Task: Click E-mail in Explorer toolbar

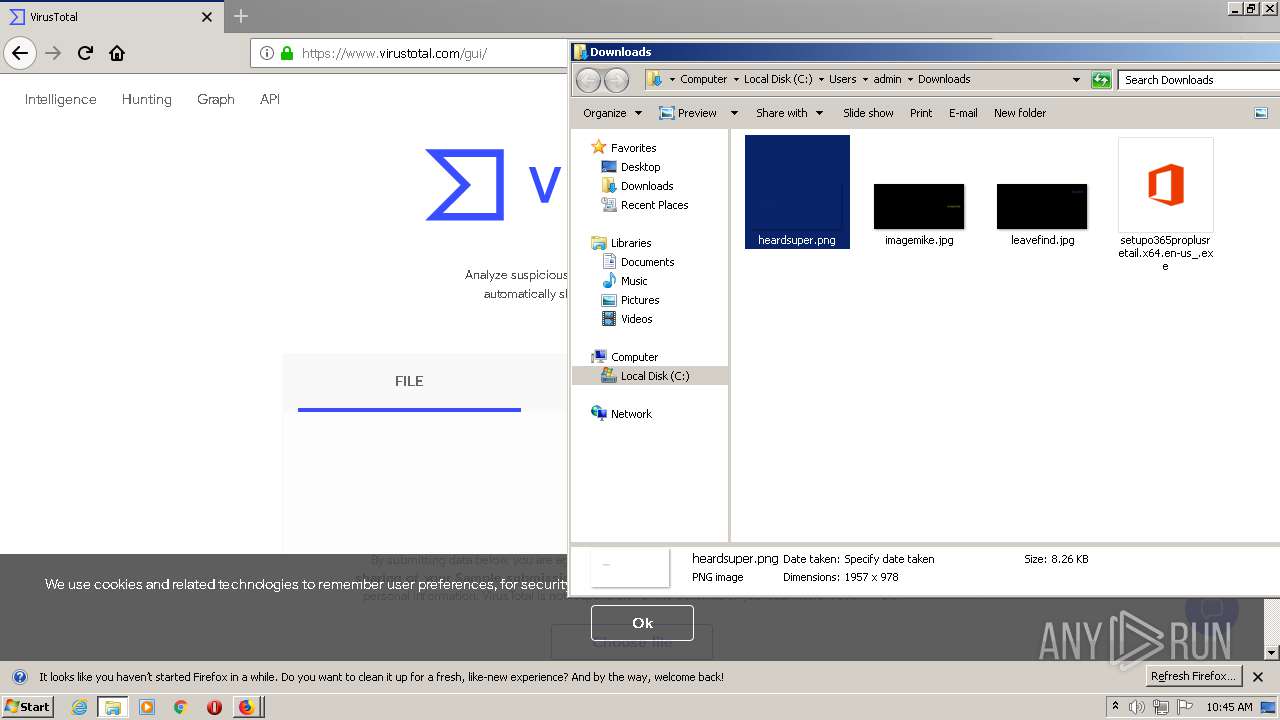Action: pos(963,113)
